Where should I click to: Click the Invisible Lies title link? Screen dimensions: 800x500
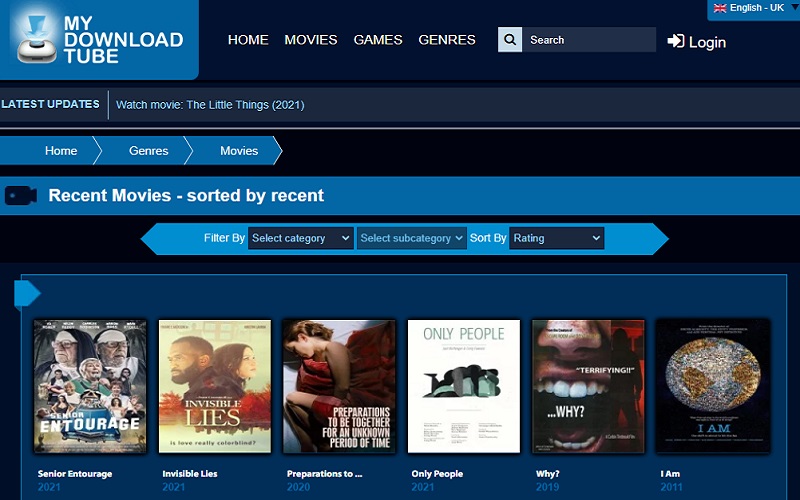(x=190, y=473)
